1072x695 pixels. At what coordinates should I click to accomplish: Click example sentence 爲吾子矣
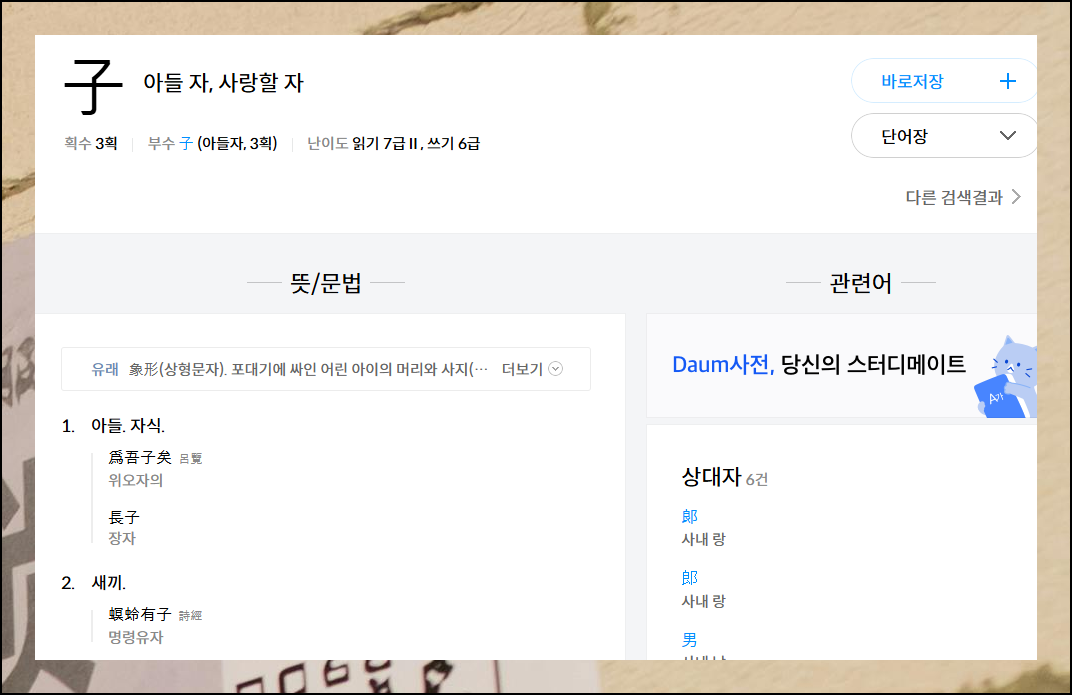(x=140, y=457)
